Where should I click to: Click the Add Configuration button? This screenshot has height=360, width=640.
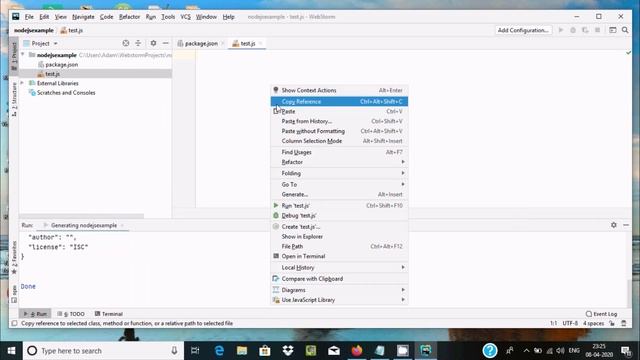click(x=523, y=30)
